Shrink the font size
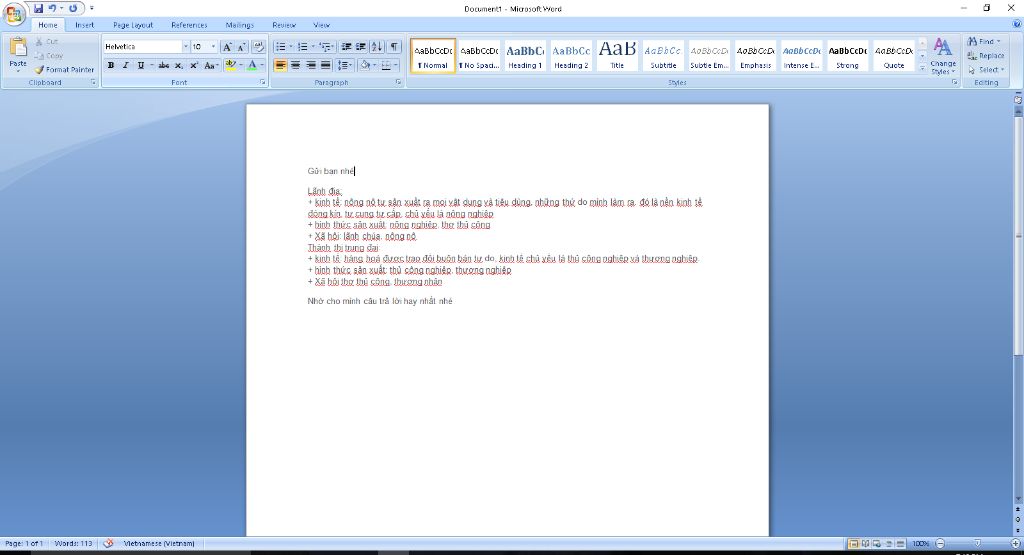 241,47
